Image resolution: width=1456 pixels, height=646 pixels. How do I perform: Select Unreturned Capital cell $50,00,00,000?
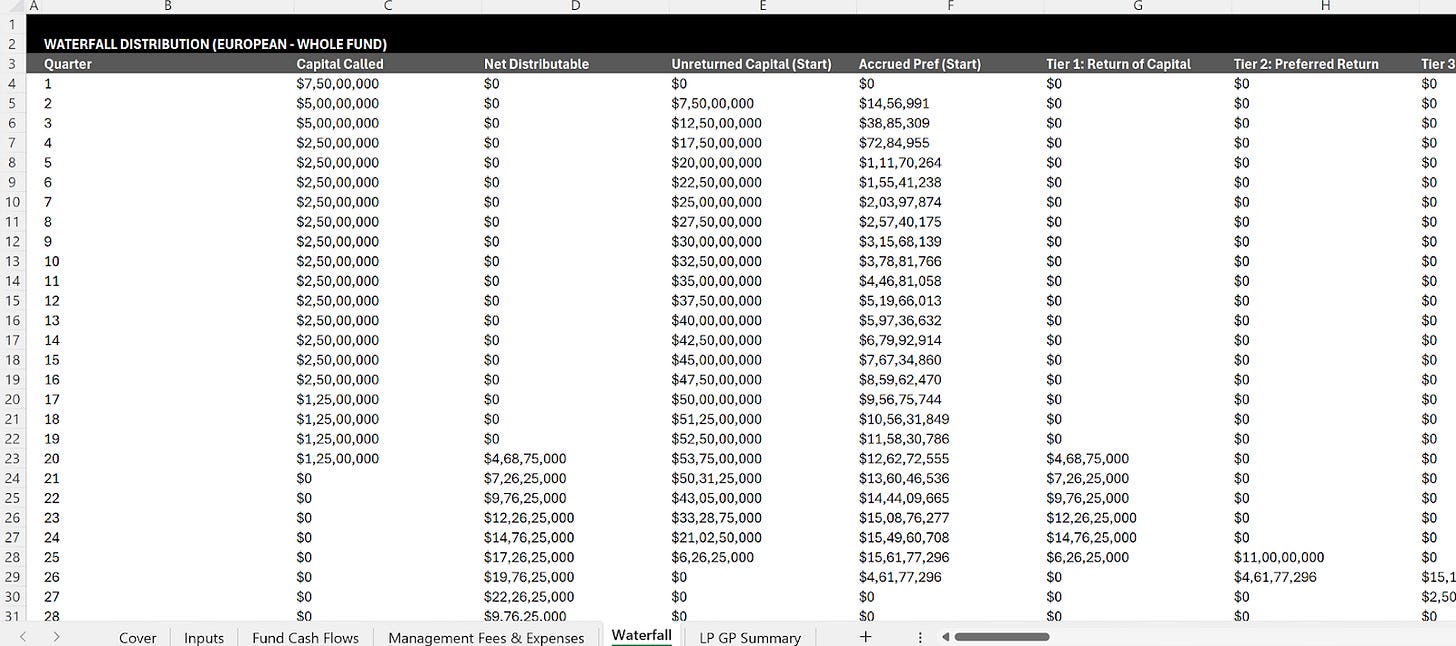click(x=716, y=399)
